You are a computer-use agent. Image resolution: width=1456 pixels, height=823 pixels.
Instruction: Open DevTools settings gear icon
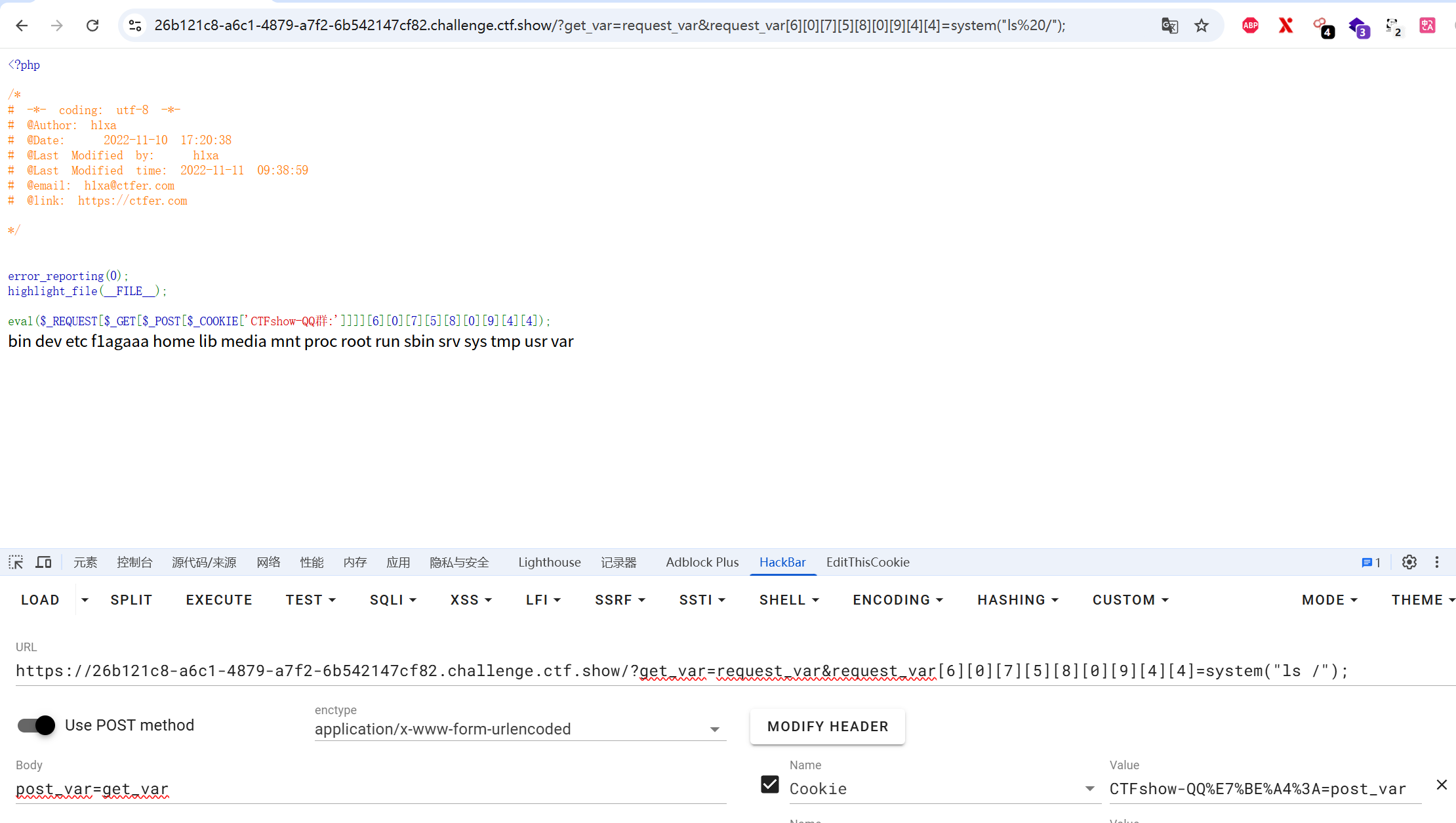[1409, 562]
